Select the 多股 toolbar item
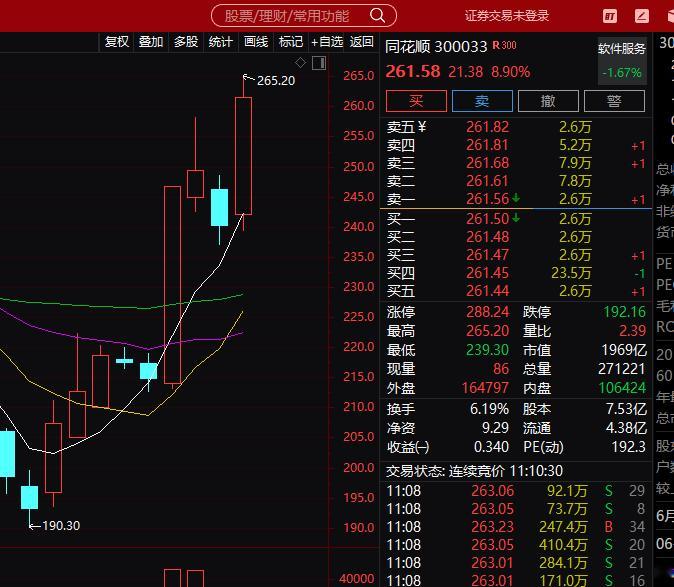The width and height of the screenshot is (674, 587). pyautogui.click(x=186, y=42)
